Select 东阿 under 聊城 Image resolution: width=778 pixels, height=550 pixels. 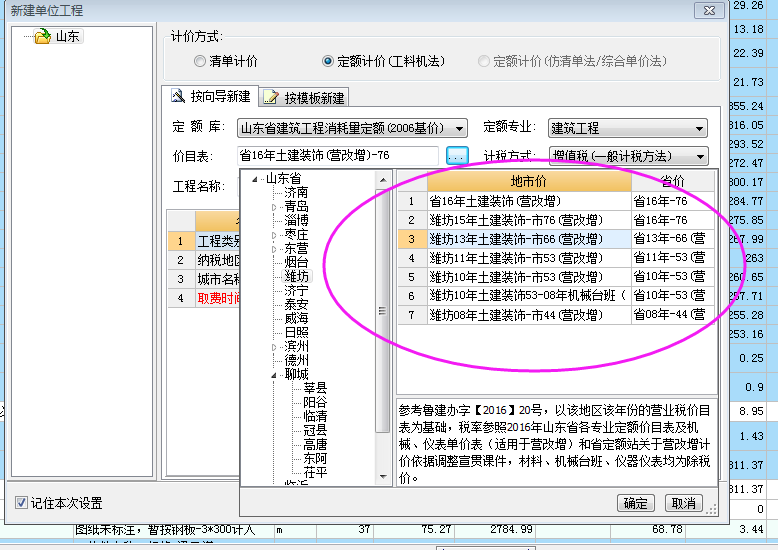pyautogui.click(x=316, y=459)
